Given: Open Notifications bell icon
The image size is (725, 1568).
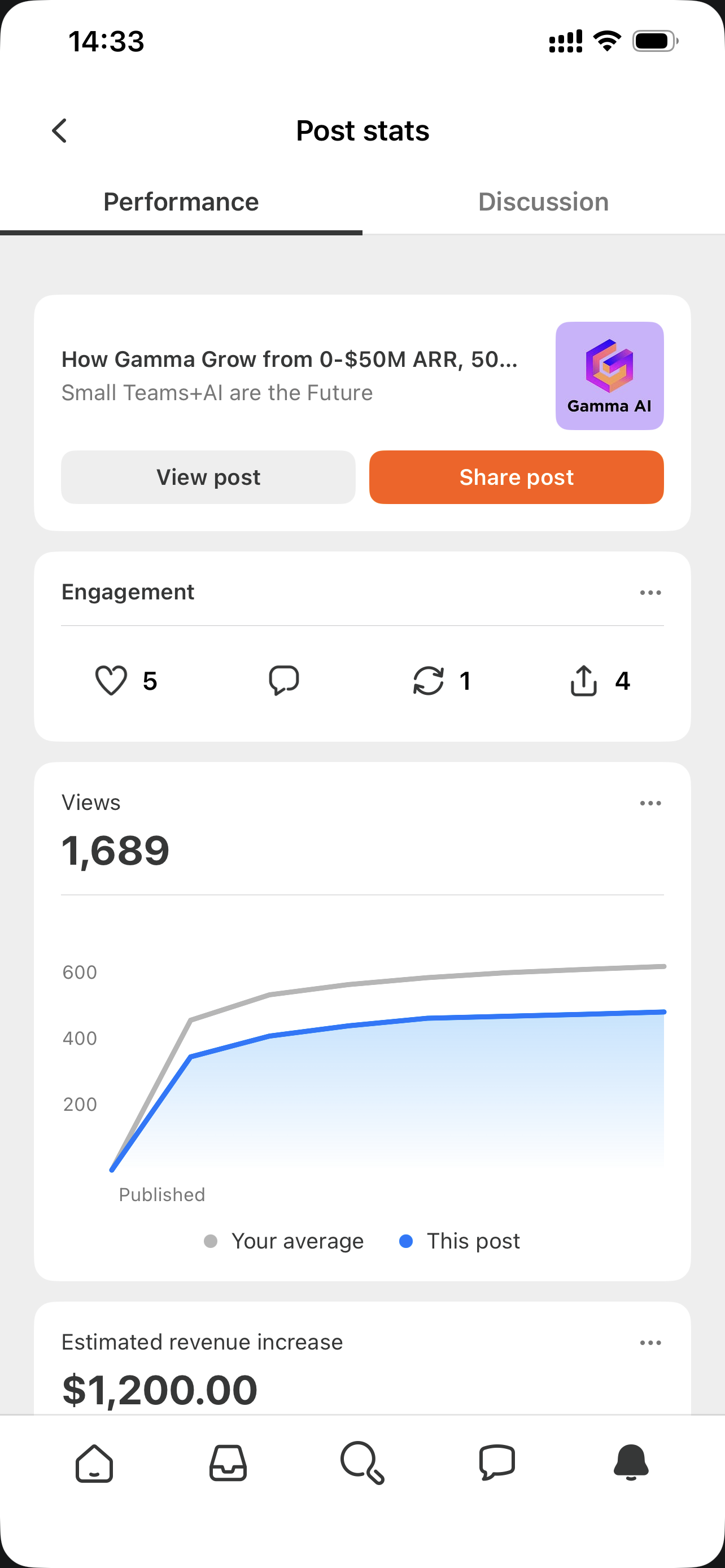Looking at the screenshot, I should (x=631, y=1464).
